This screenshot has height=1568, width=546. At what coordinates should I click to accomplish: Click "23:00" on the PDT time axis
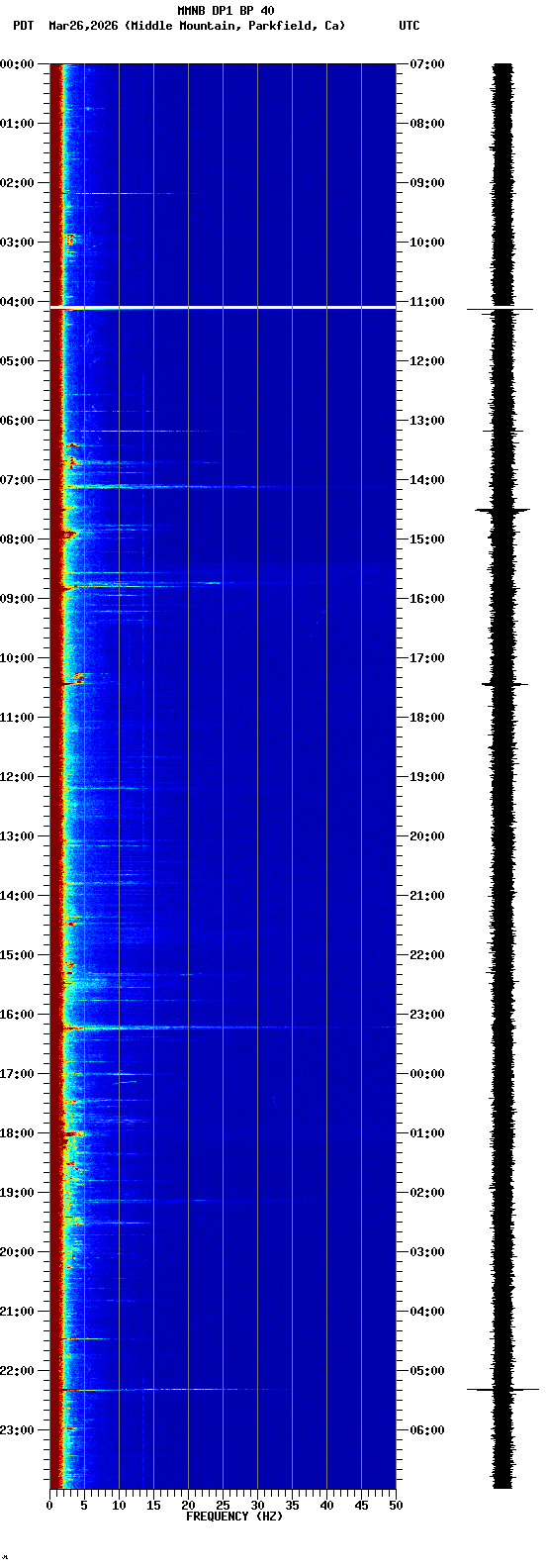pyautogui.click(x=17, y=1430)
